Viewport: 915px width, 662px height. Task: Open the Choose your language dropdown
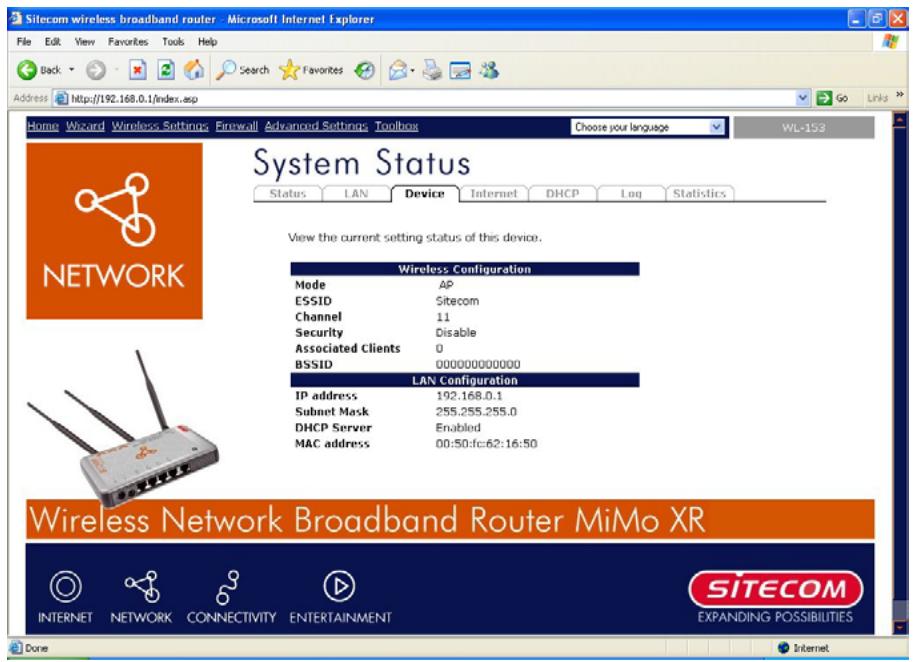pos(648,127)
